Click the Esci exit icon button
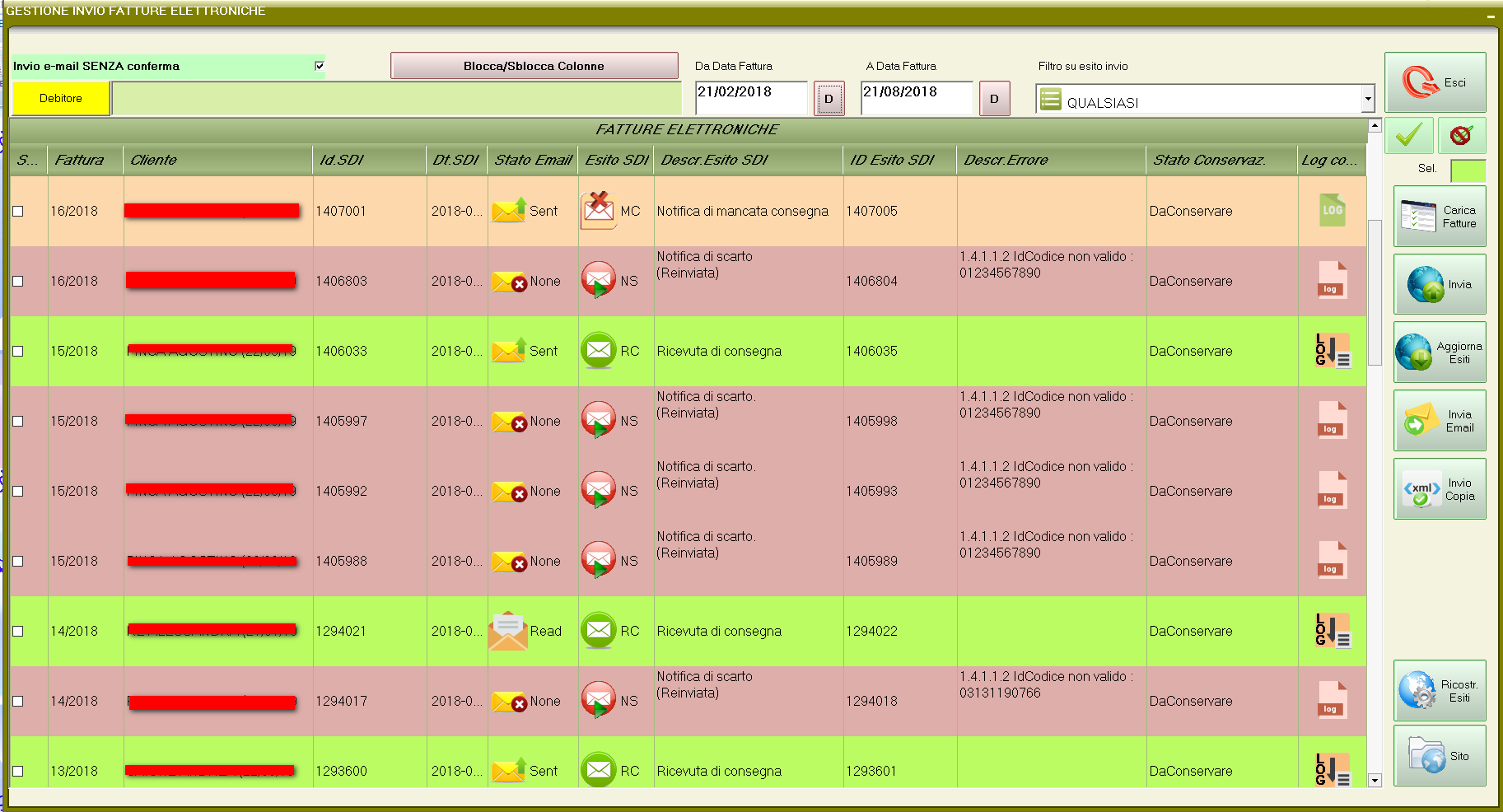Viewport: 1503px width, 812px height. click(x=1435, y=82)
